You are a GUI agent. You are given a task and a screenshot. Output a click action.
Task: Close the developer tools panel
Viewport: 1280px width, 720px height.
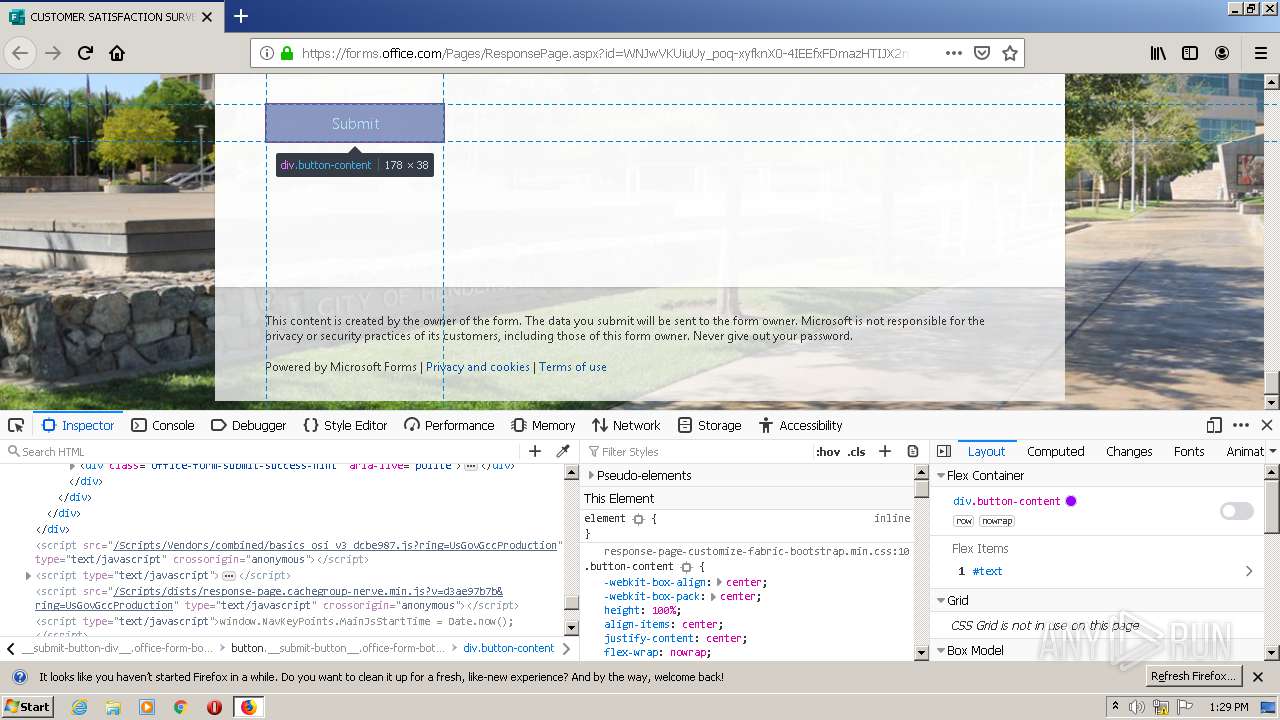tap(1266, 425)
